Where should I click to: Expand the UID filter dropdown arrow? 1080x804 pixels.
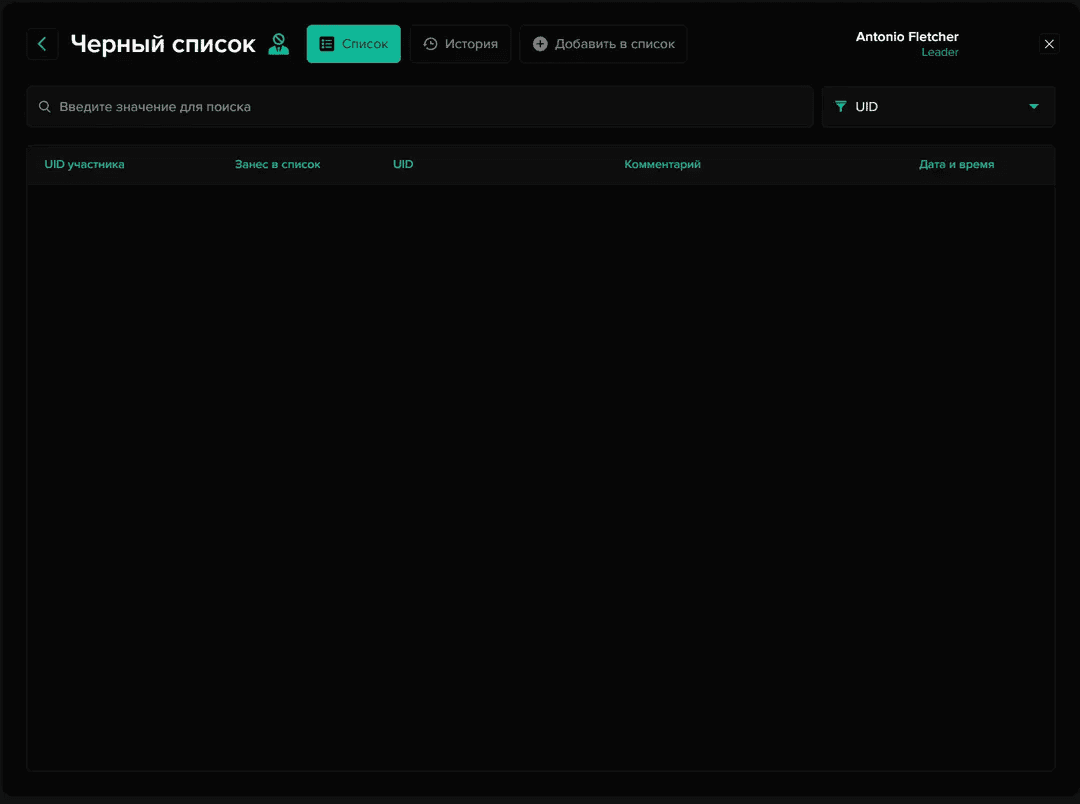[x=1033, y=107]
